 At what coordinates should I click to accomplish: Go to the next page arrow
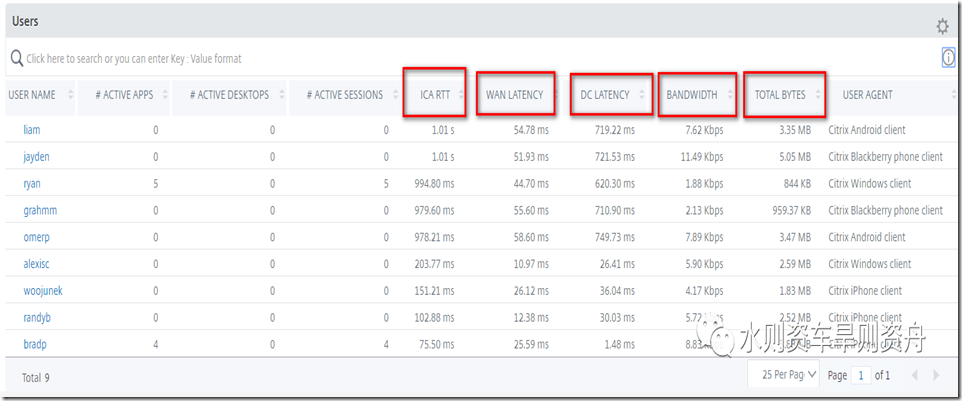pyautogui.click(x=936, y=375)
